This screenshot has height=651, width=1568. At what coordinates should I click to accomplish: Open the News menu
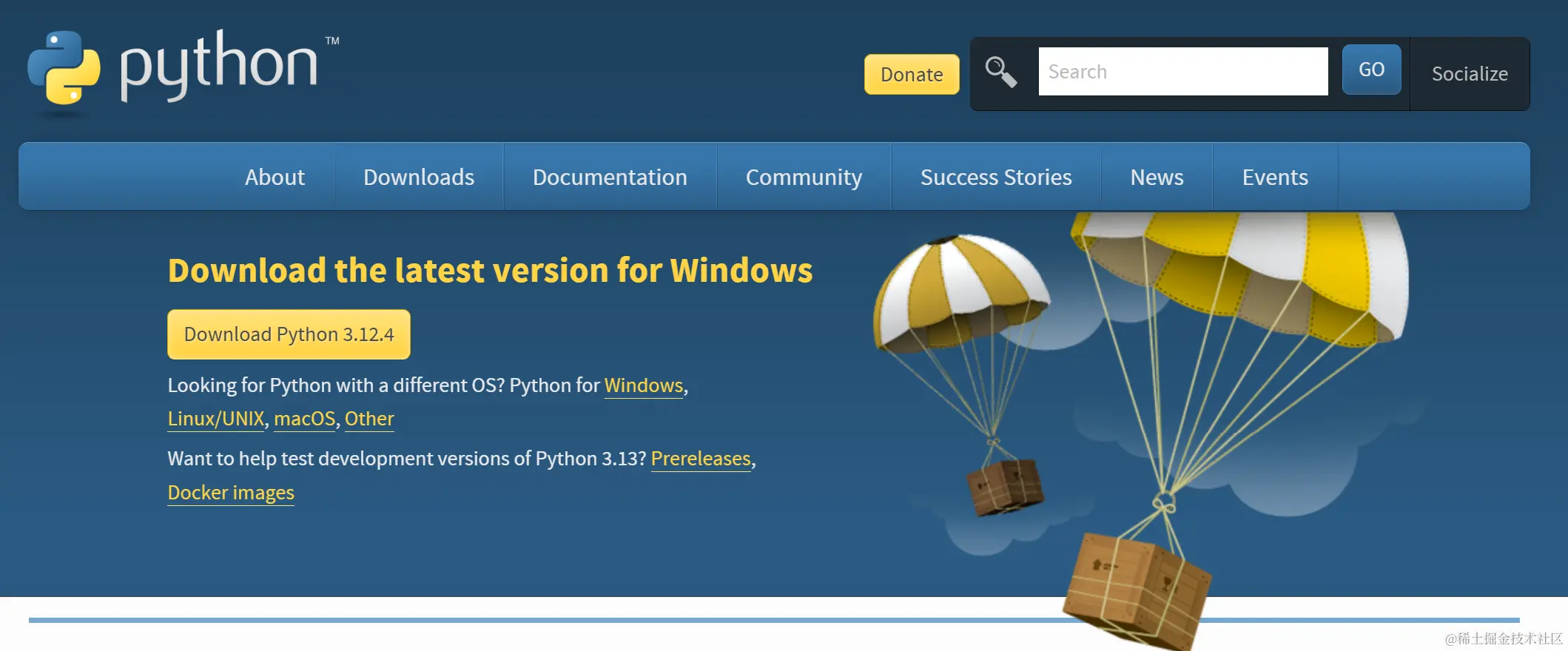coord(1157,177)
